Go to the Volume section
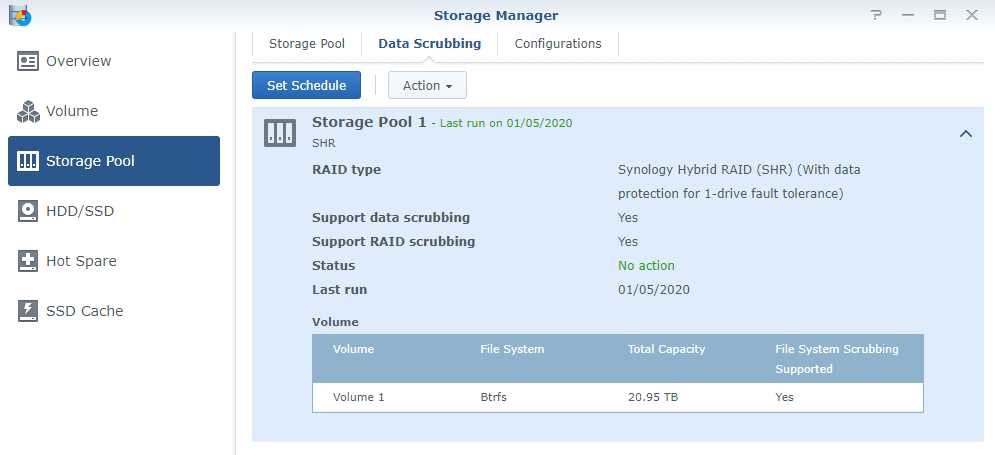Screen dimensions: 995x455 pos(114,111)
